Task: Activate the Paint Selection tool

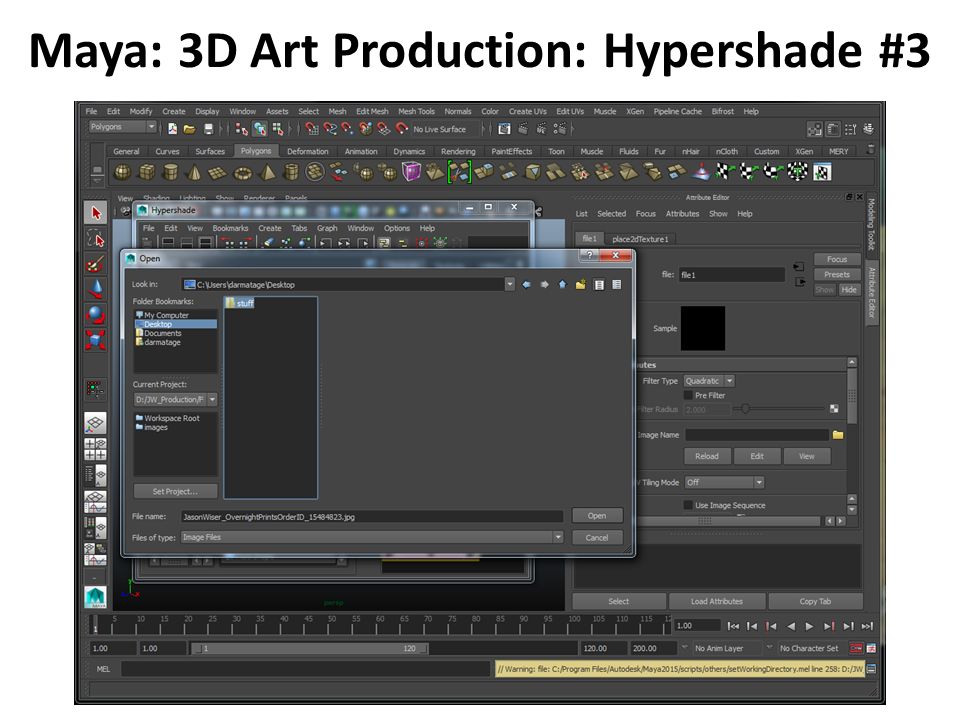Action: [96, 264]
